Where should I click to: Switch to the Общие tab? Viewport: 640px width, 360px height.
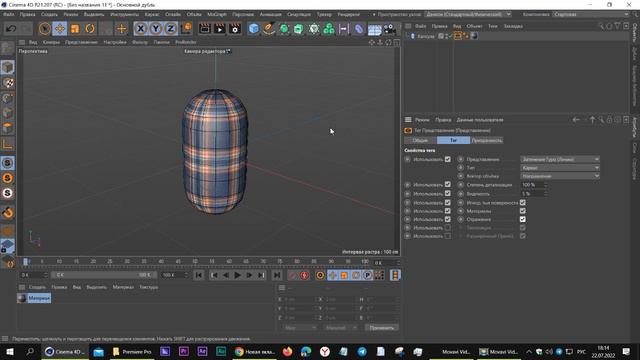coord(420,140)
